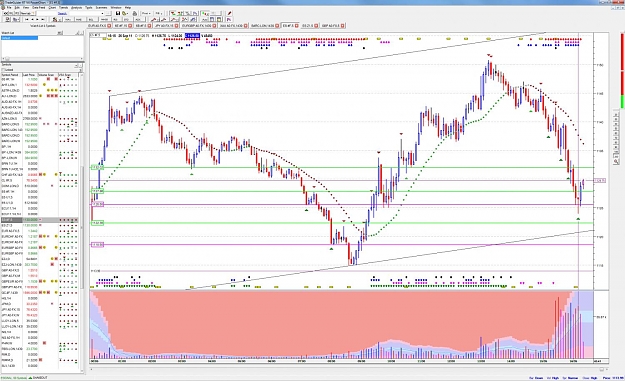Click the watch list horizontal scrollbar
The image size is (625, 381).
click(x=42, y=59)
